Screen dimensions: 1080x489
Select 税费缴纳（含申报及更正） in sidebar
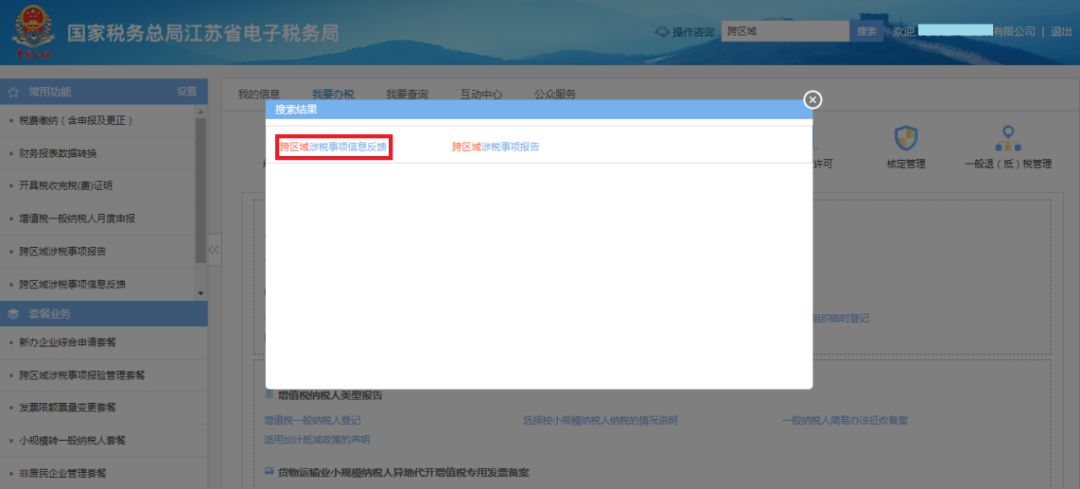(x=76, y=121)
